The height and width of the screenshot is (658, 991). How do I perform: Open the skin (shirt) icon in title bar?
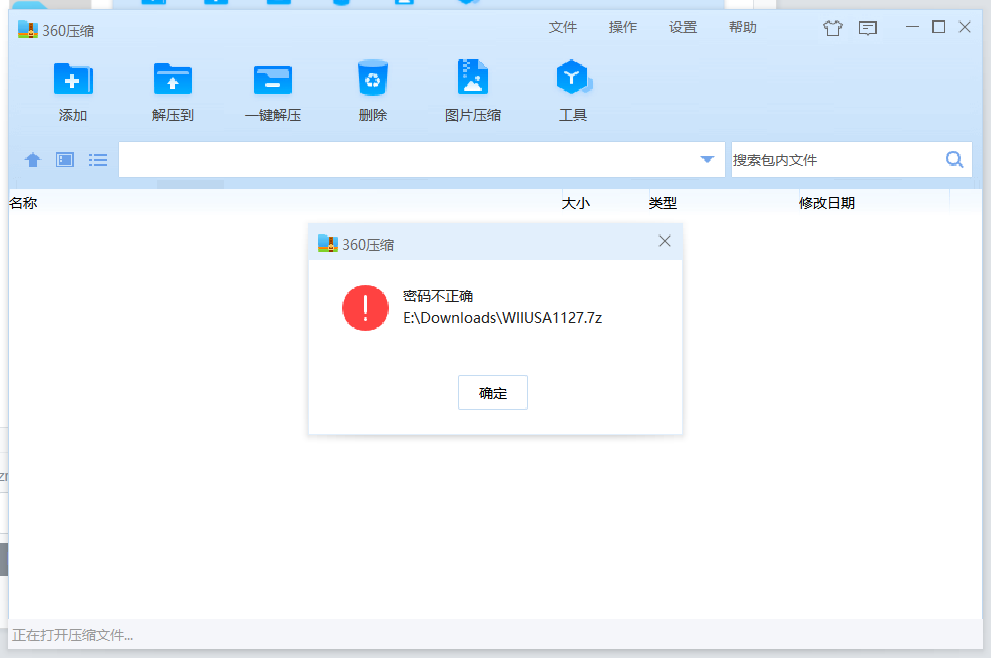tap(833, 28)
